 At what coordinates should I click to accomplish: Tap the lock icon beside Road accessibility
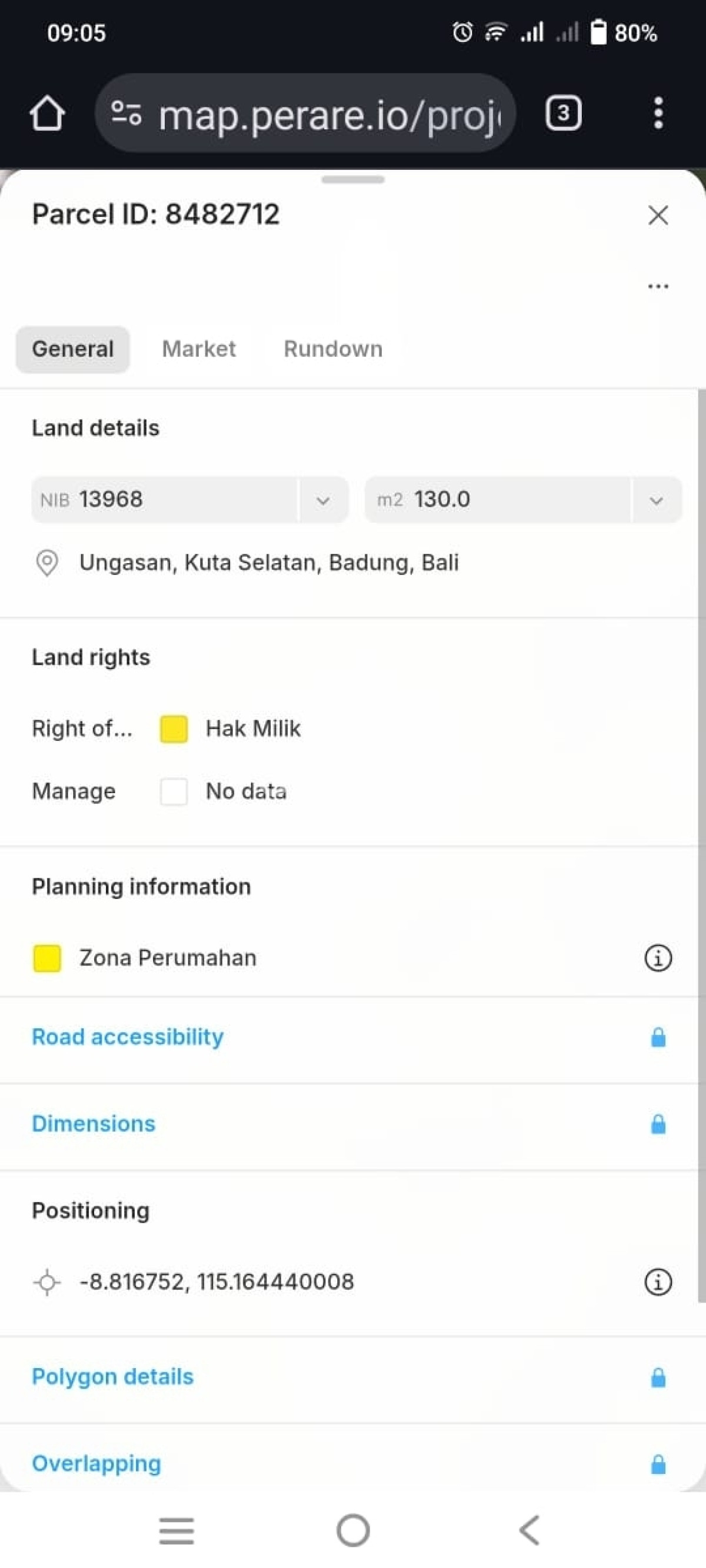coord(658,1037)
